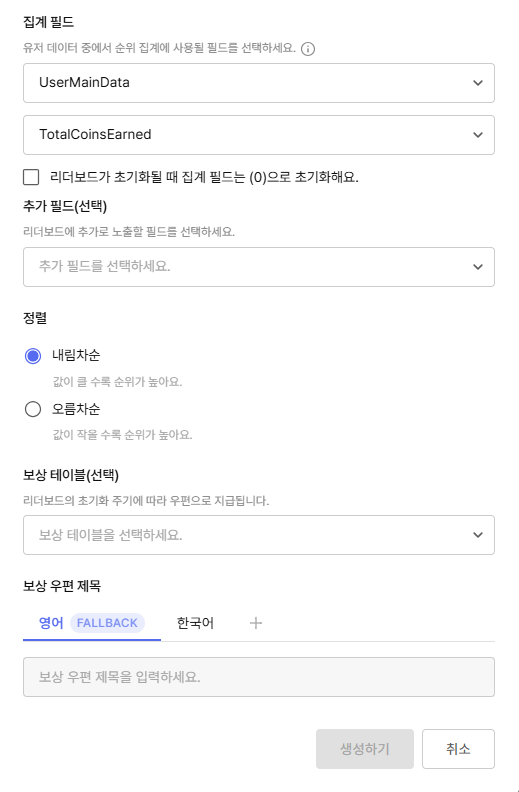This screenshot has width=519, height=792.
Task: Click the 내림차순 label text
Action: (76, 355)
